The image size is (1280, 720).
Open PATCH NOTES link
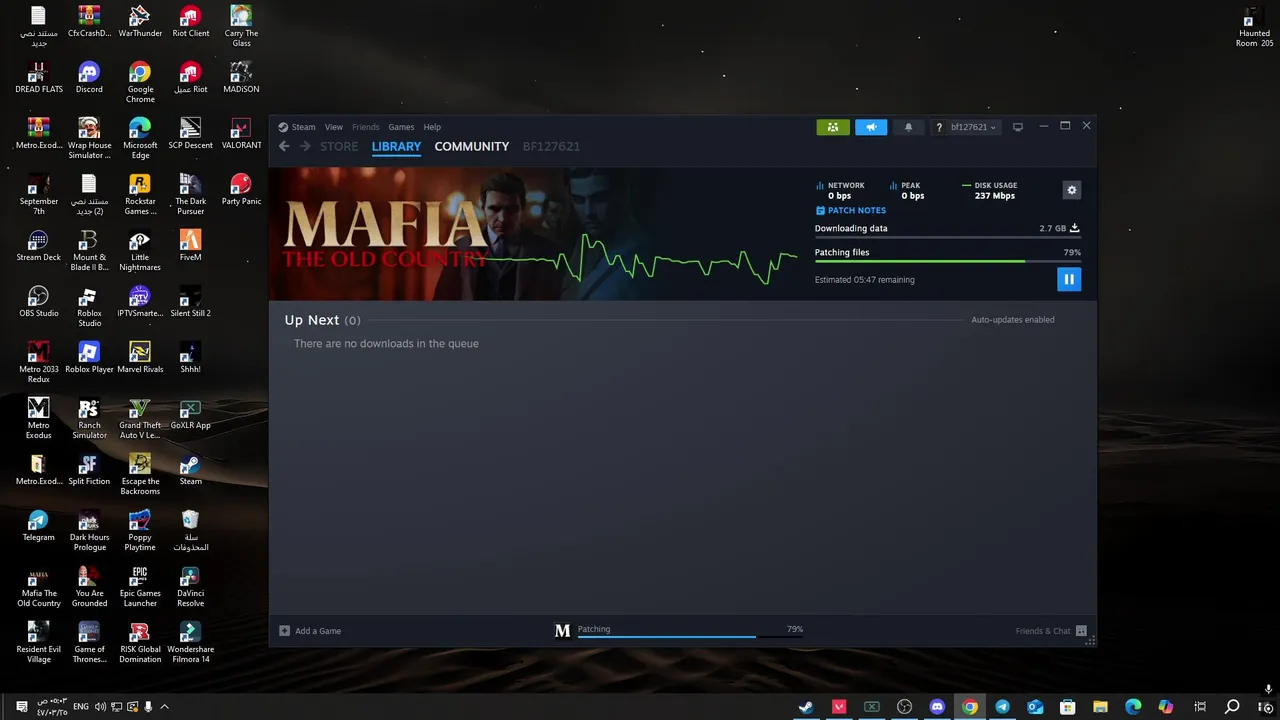pos(851,211)
